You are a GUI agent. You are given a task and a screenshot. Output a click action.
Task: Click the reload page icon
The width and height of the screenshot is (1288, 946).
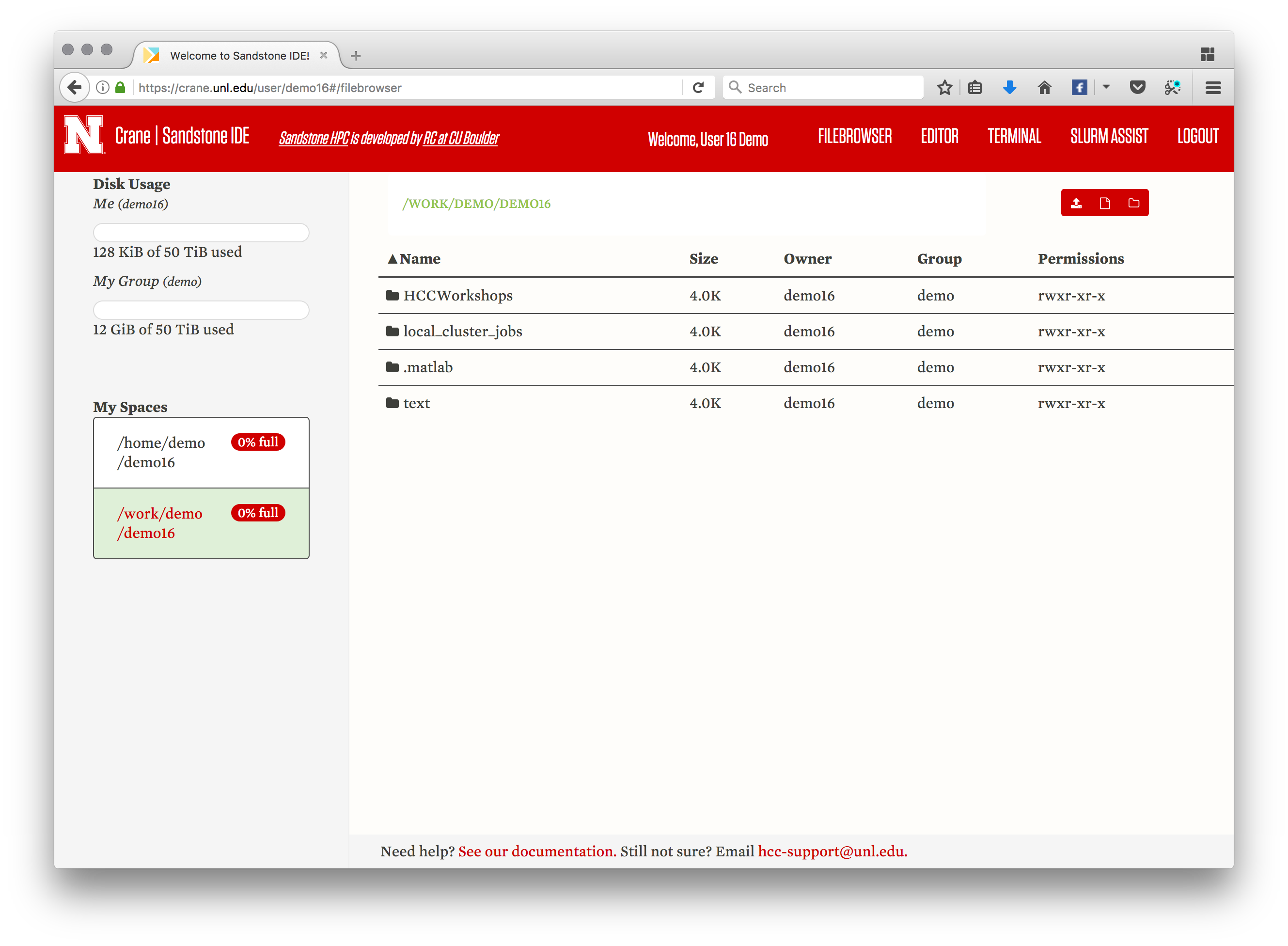tap(698, 88)
